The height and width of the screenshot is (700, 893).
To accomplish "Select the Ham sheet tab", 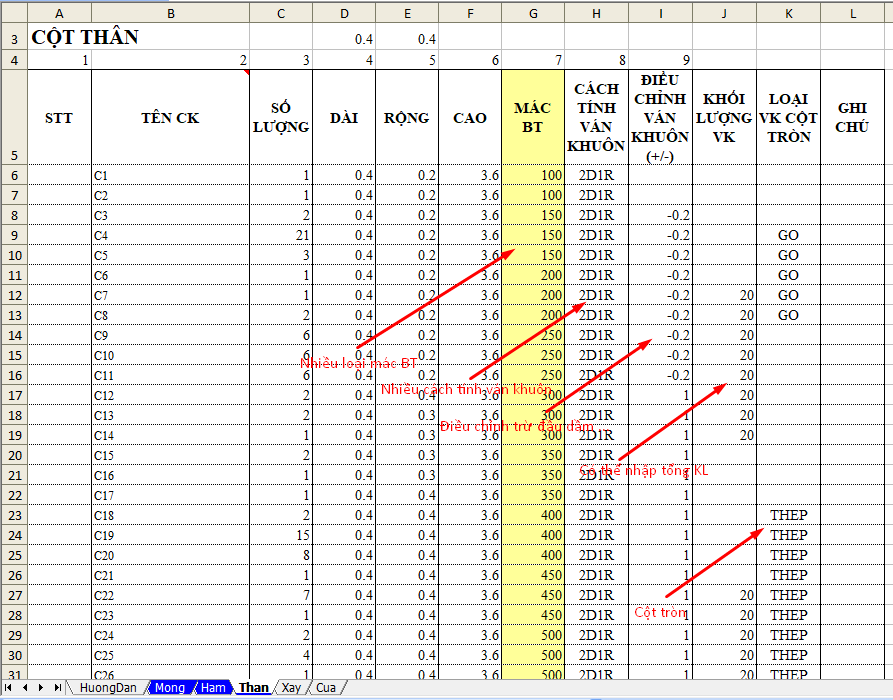I will [x=212, y=688].
